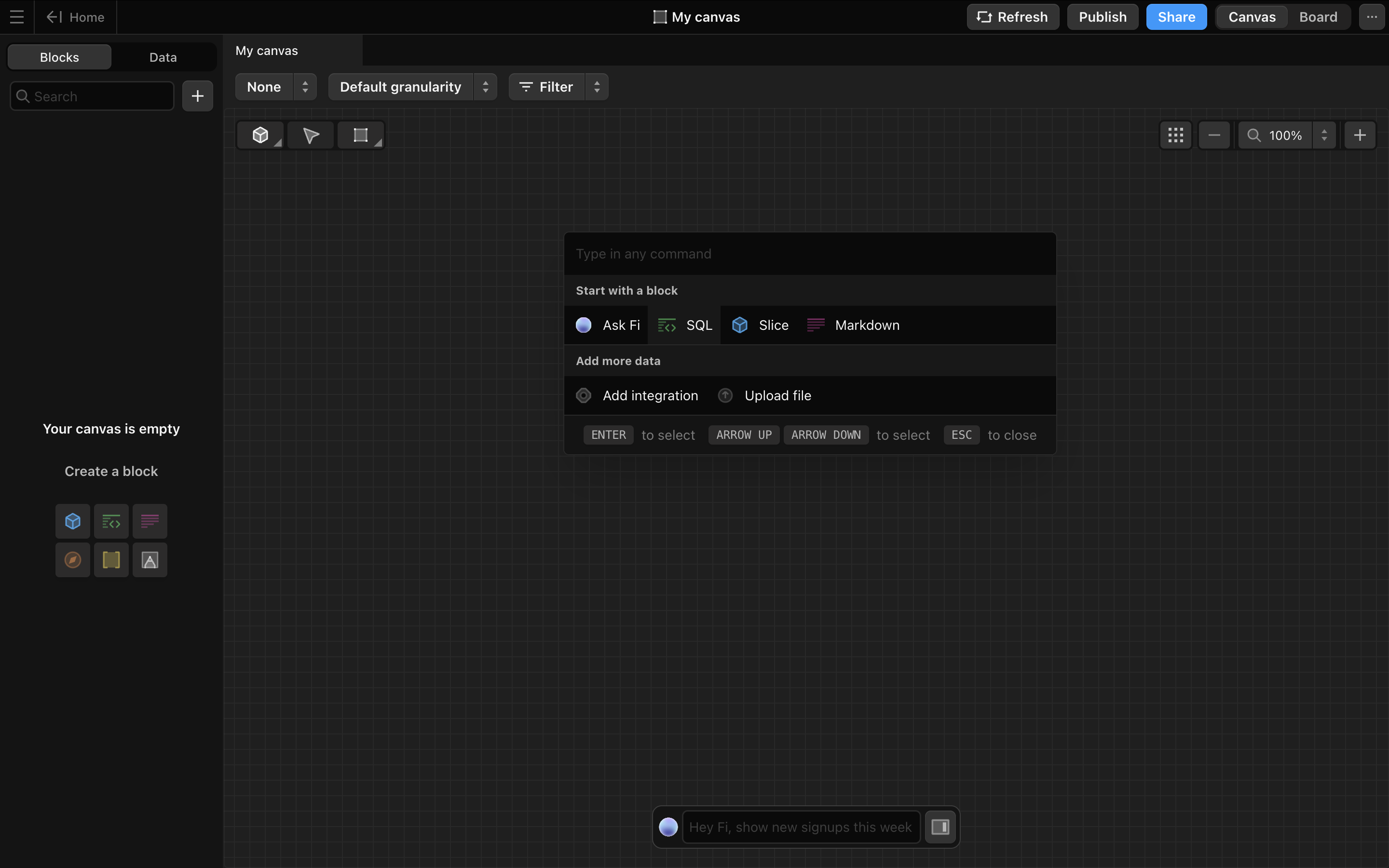Click the minus zoom out button
Viewport: 1389px width, 868px height.
pyautogui.click(x=1214, y=136)
